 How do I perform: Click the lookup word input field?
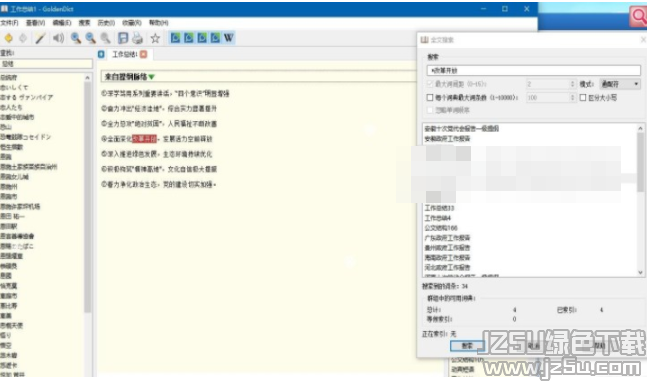tap(46, 64)
